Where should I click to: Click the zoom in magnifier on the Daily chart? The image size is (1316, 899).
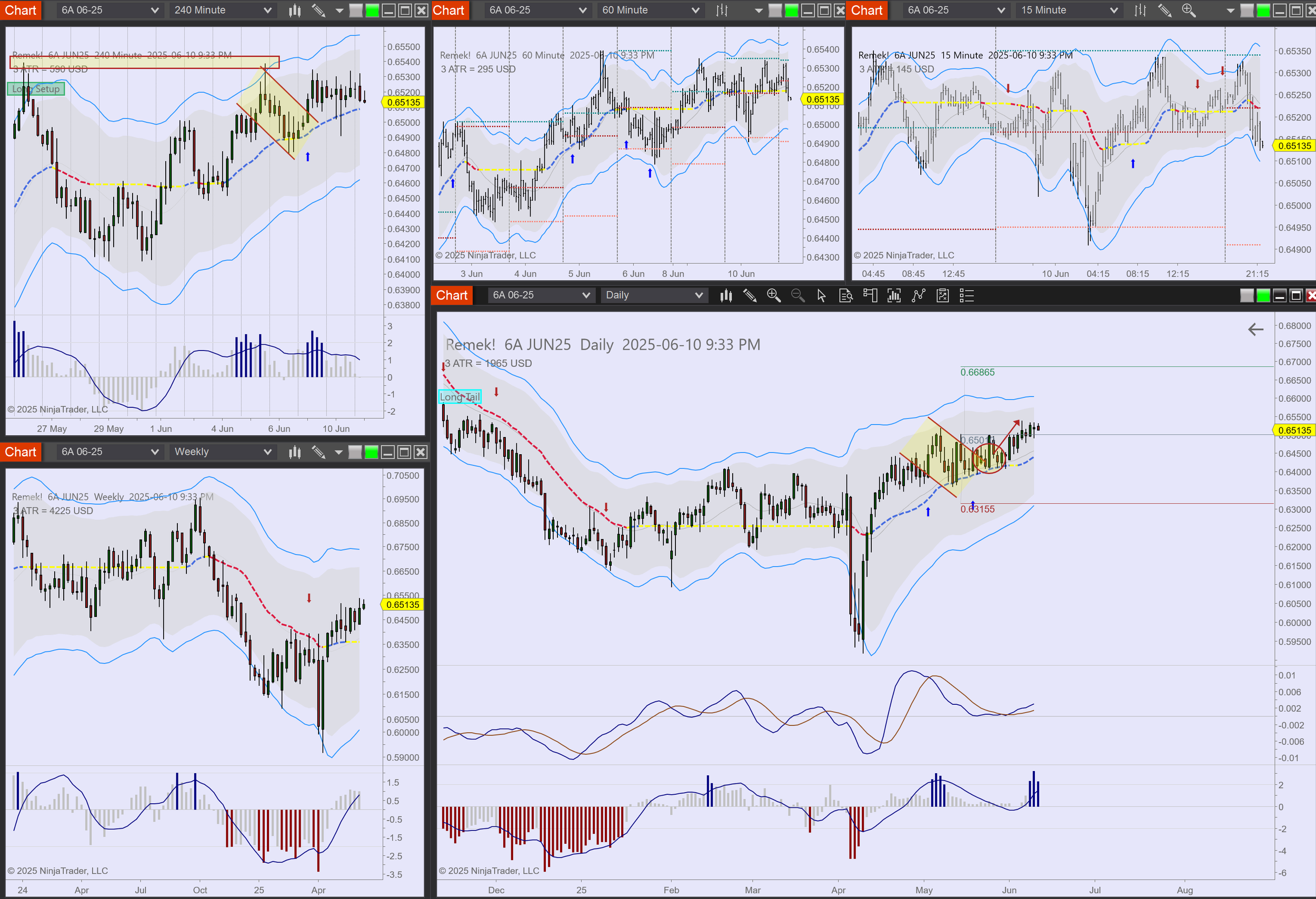click(x=773, y=295)
